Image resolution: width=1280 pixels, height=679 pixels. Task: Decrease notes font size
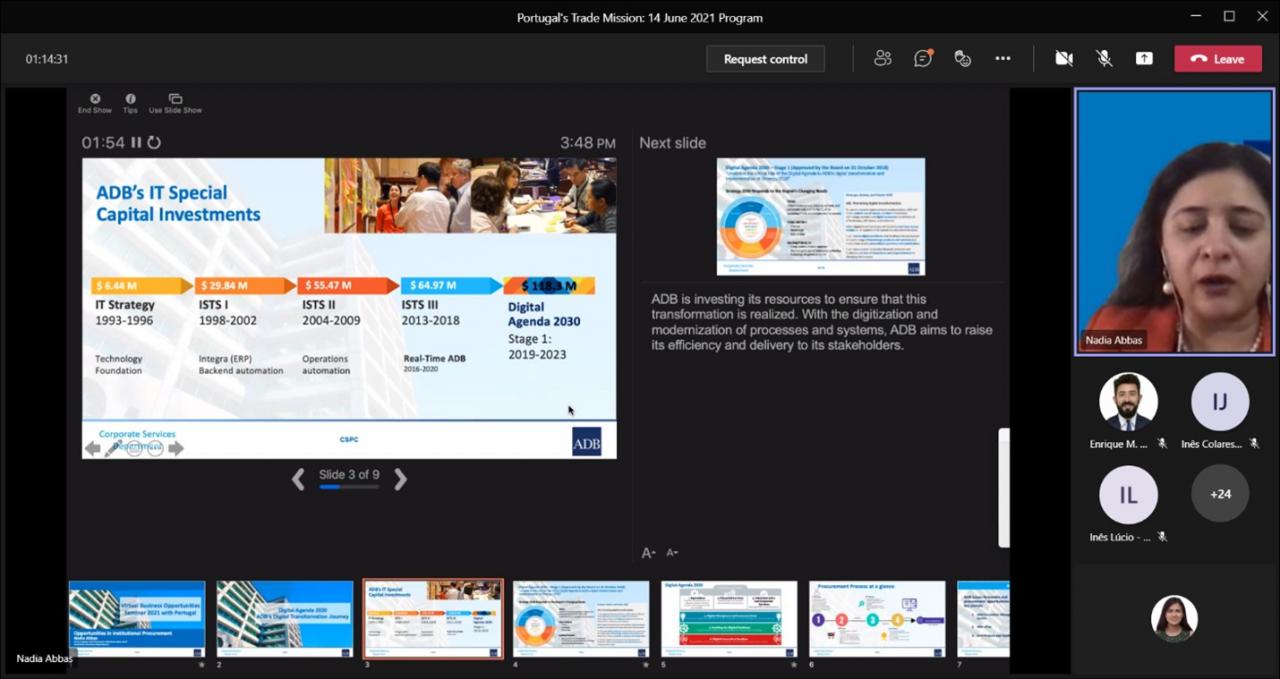click(x=672, y=553)
